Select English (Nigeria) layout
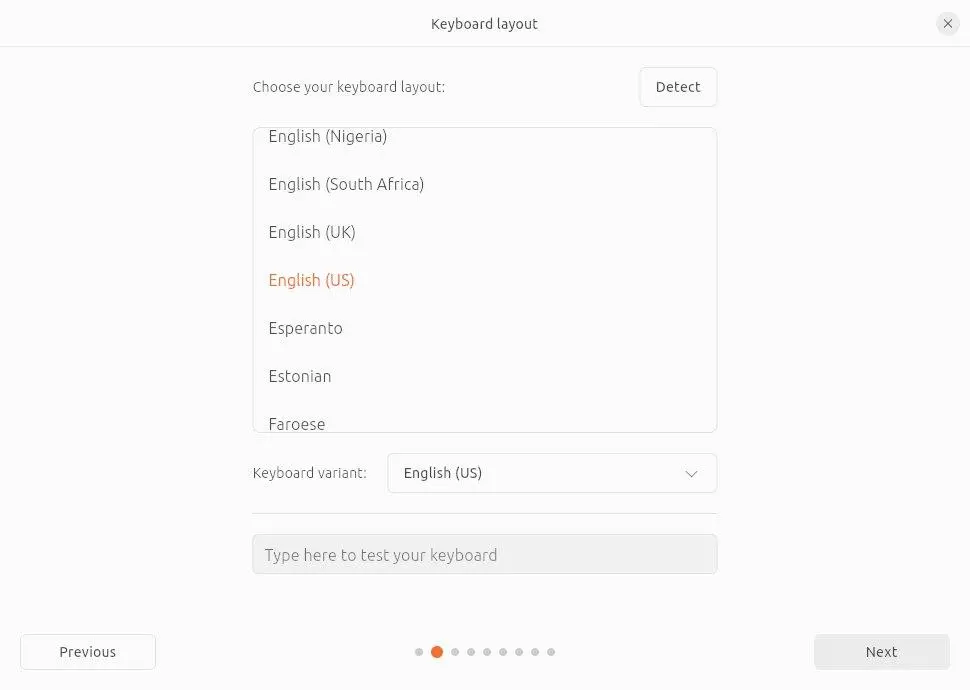 328,137
